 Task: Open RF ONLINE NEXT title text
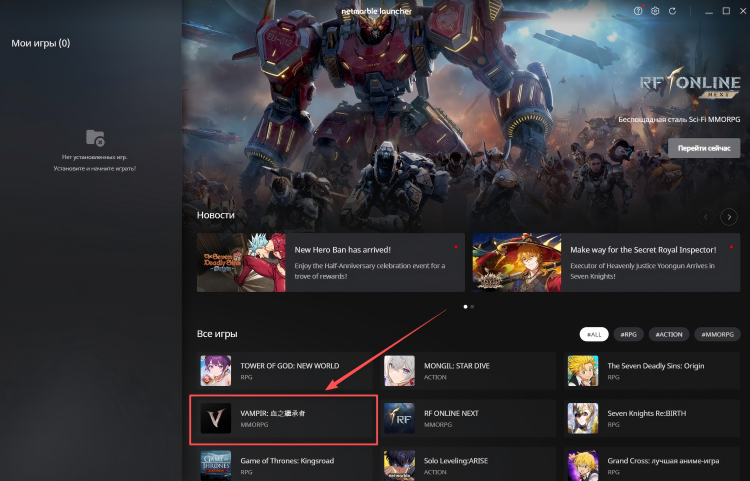[451, 413]
